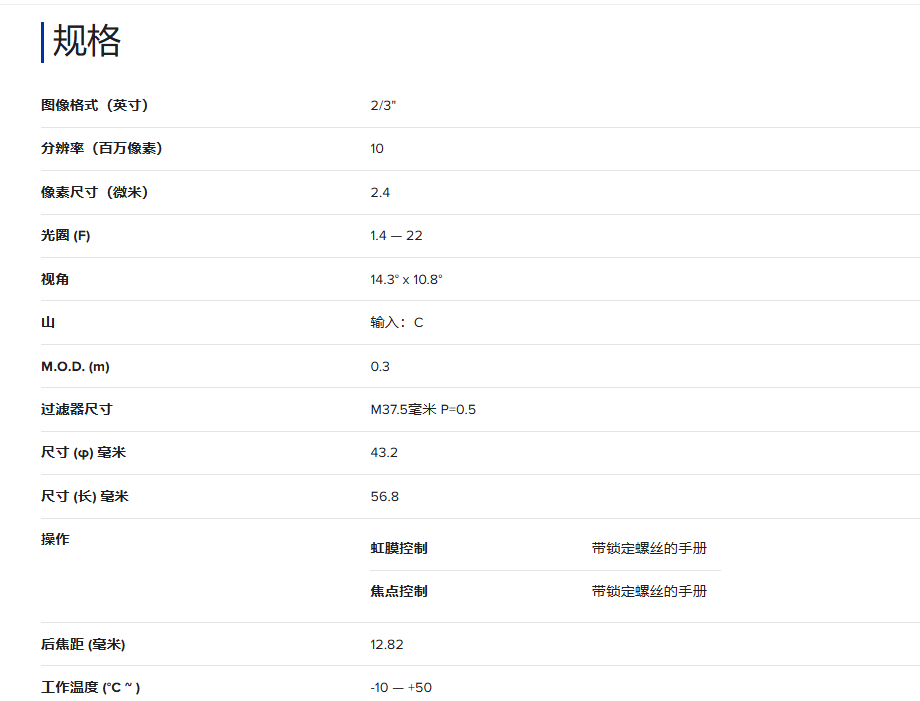Click the 分辨率（百万像素） label

(101, 149)
